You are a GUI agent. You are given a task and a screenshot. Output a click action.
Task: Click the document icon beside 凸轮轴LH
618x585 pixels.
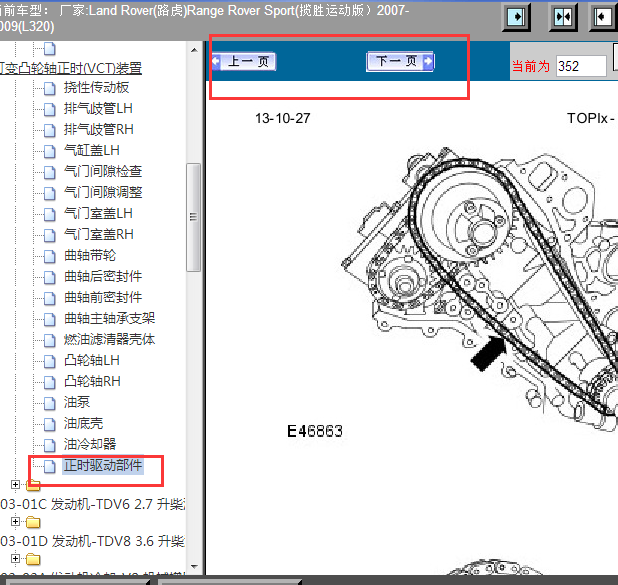(x=49, y=361)
